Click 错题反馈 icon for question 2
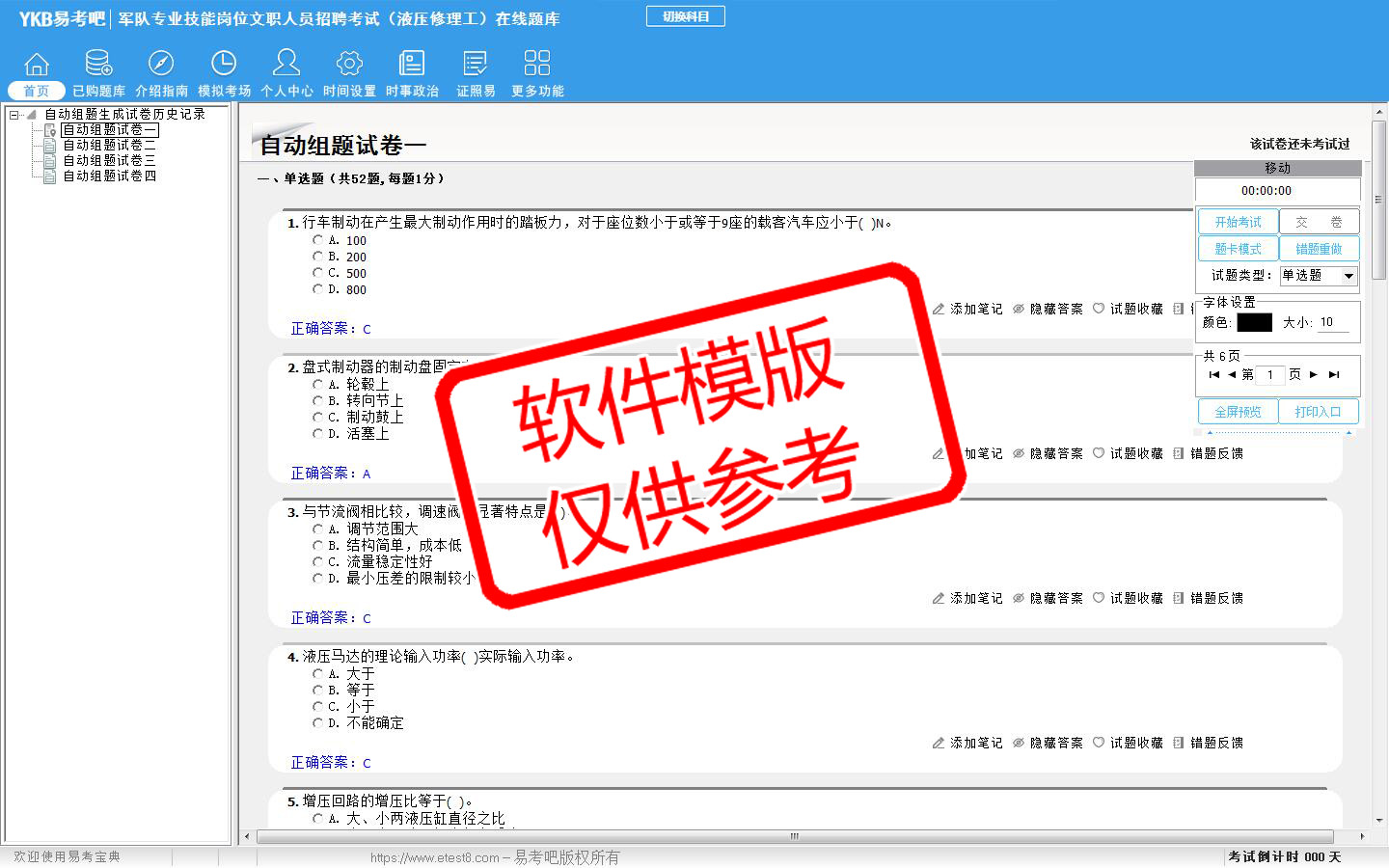 pyautogui.click(x=1179, y=453)
